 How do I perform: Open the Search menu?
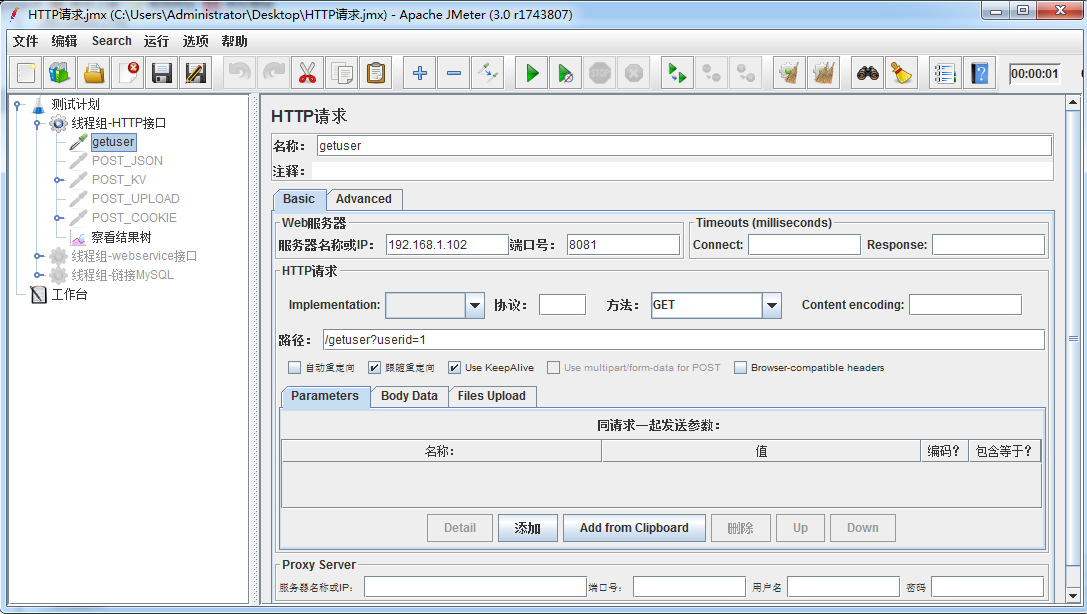pos(112,41)
